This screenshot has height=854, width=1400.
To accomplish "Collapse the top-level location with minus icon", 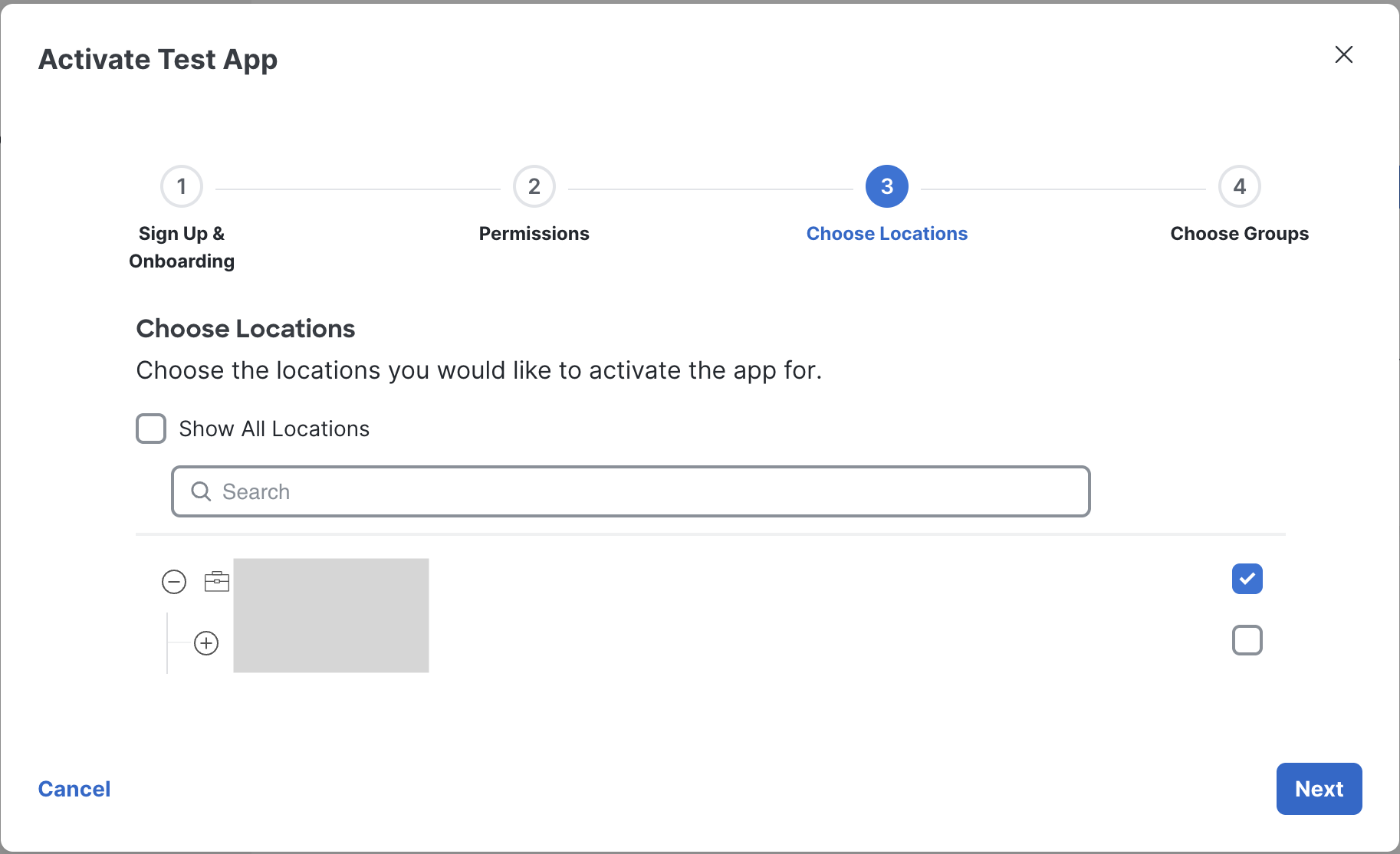I will (x=174, y=582).
